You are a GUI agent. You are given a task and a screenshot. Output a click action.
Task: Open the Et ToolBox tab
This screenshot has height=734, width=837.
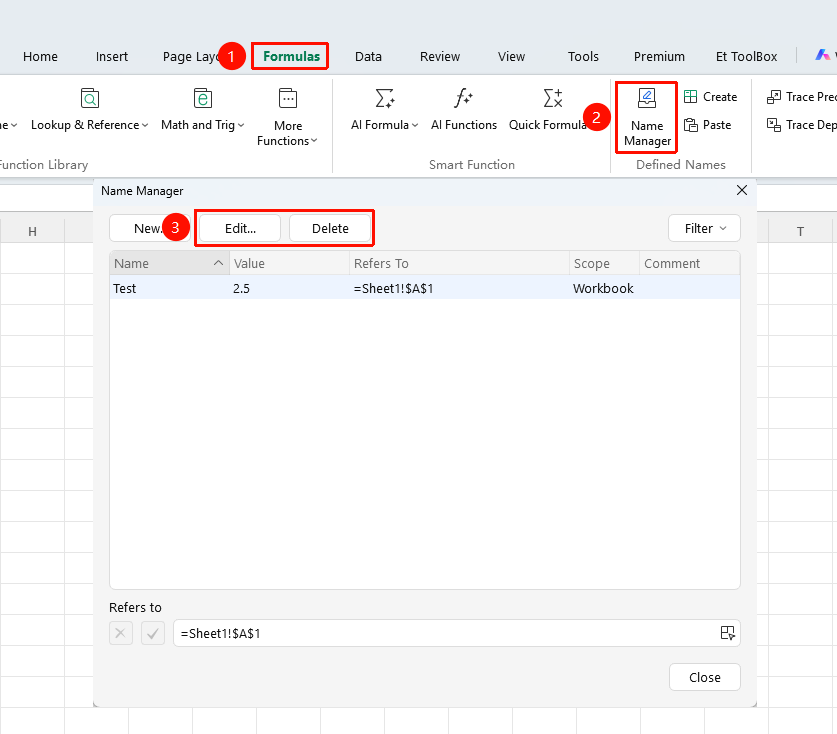tap(746, 57)
